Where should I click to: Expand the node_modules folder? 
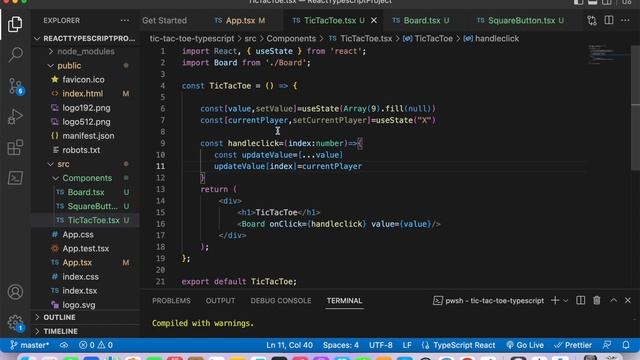tap(85, 51)
